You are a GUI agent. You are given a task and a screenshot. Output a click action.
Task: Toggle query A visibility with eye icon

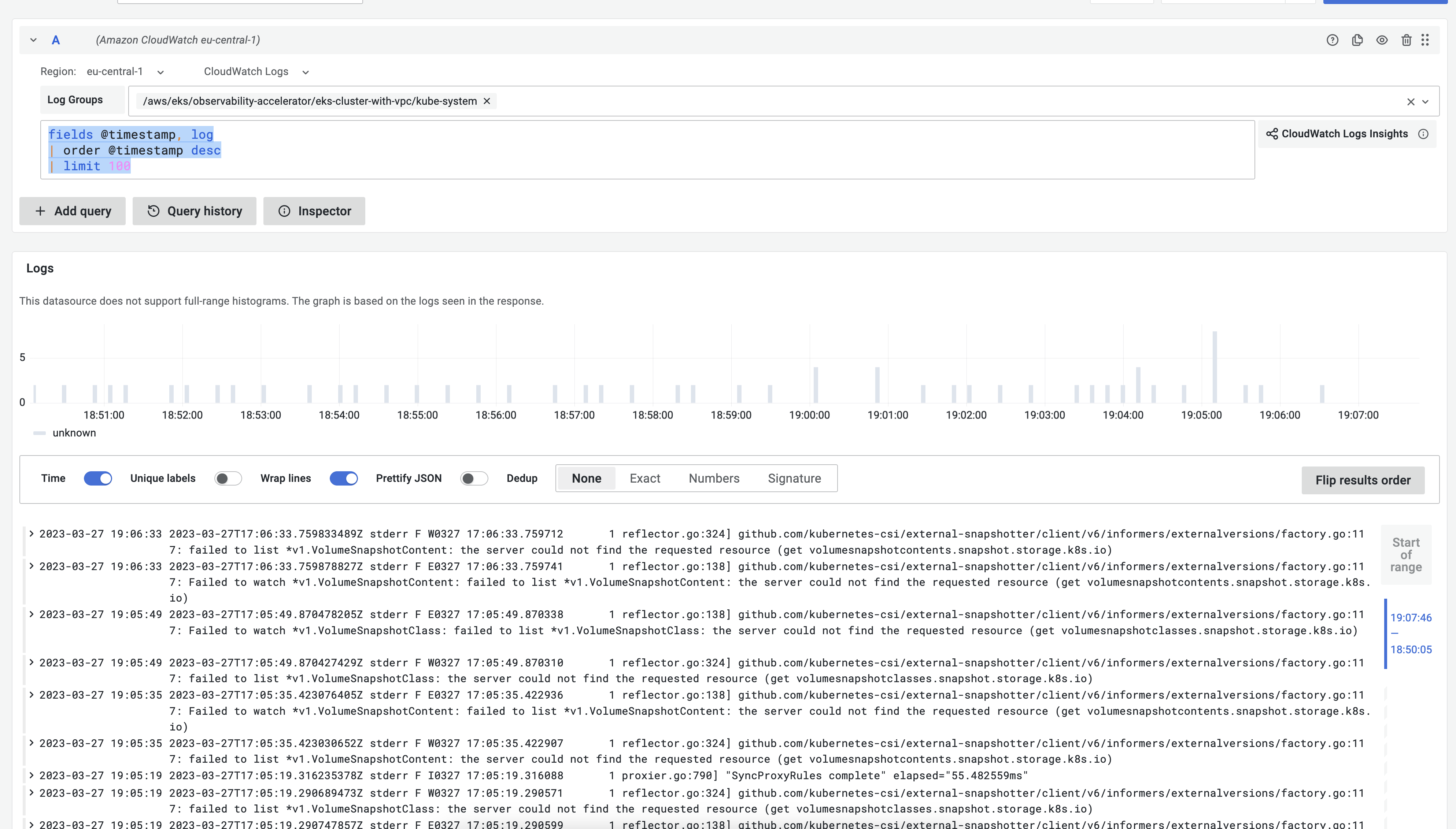click(1381, 40)
